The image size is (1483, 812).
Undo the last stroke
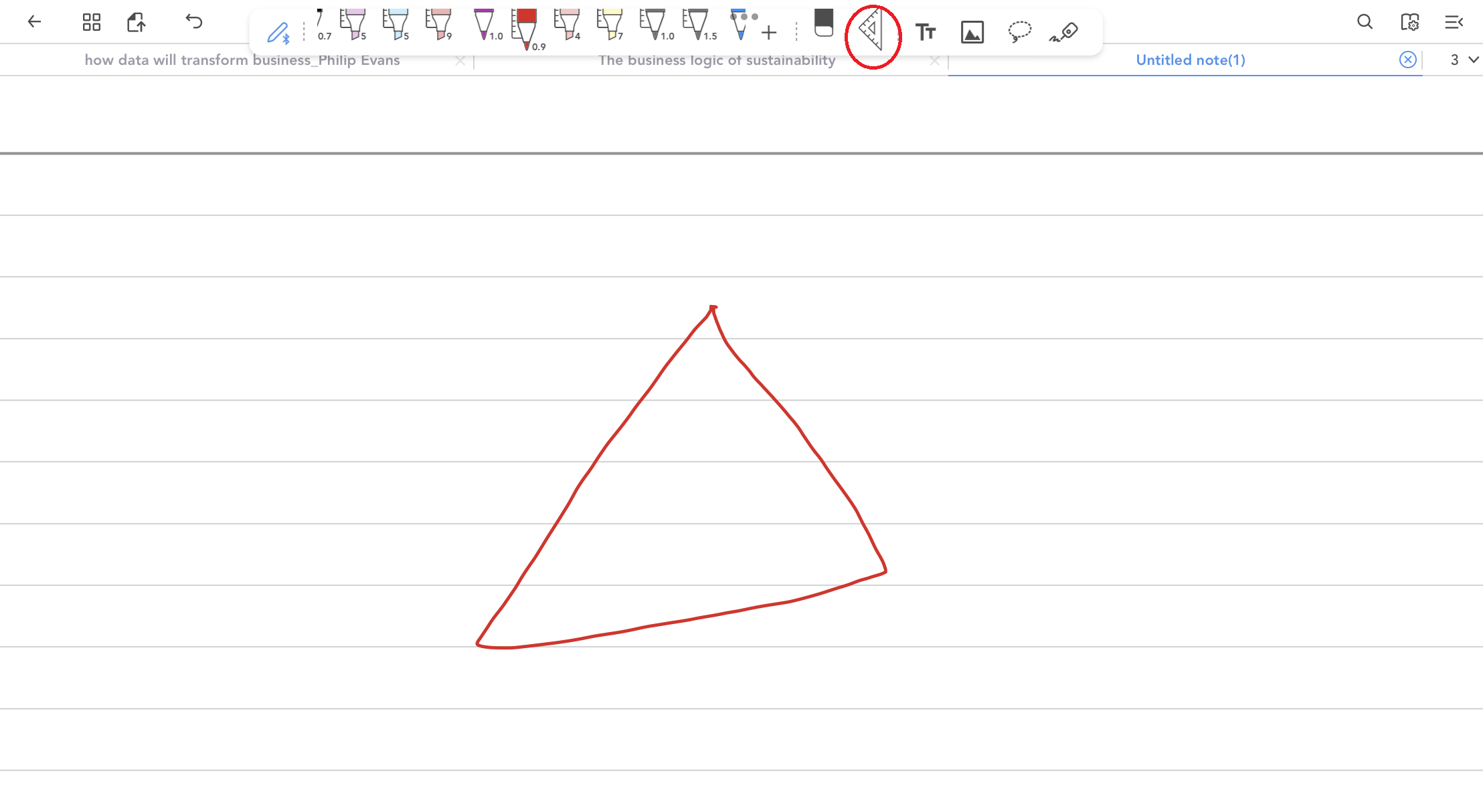[x=193, y=22]
